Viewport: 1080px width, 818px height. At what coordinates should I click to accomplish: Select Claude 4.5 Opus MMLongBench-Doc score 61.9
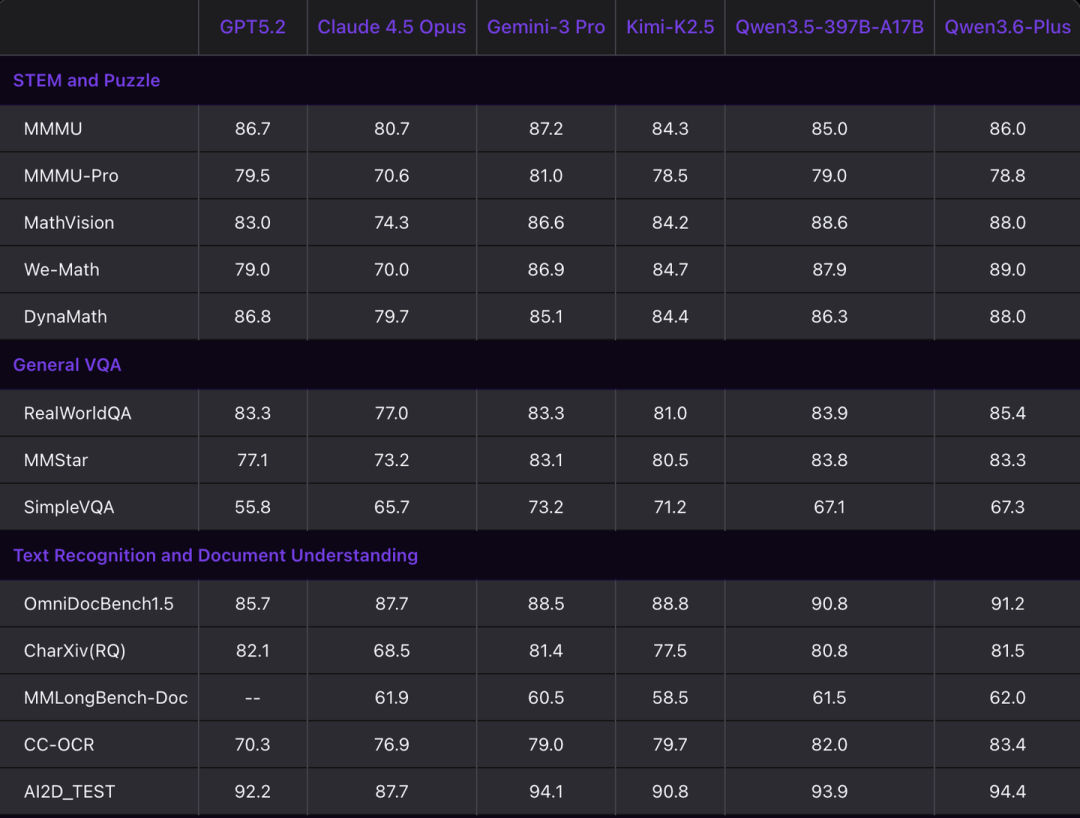(391, 698)
